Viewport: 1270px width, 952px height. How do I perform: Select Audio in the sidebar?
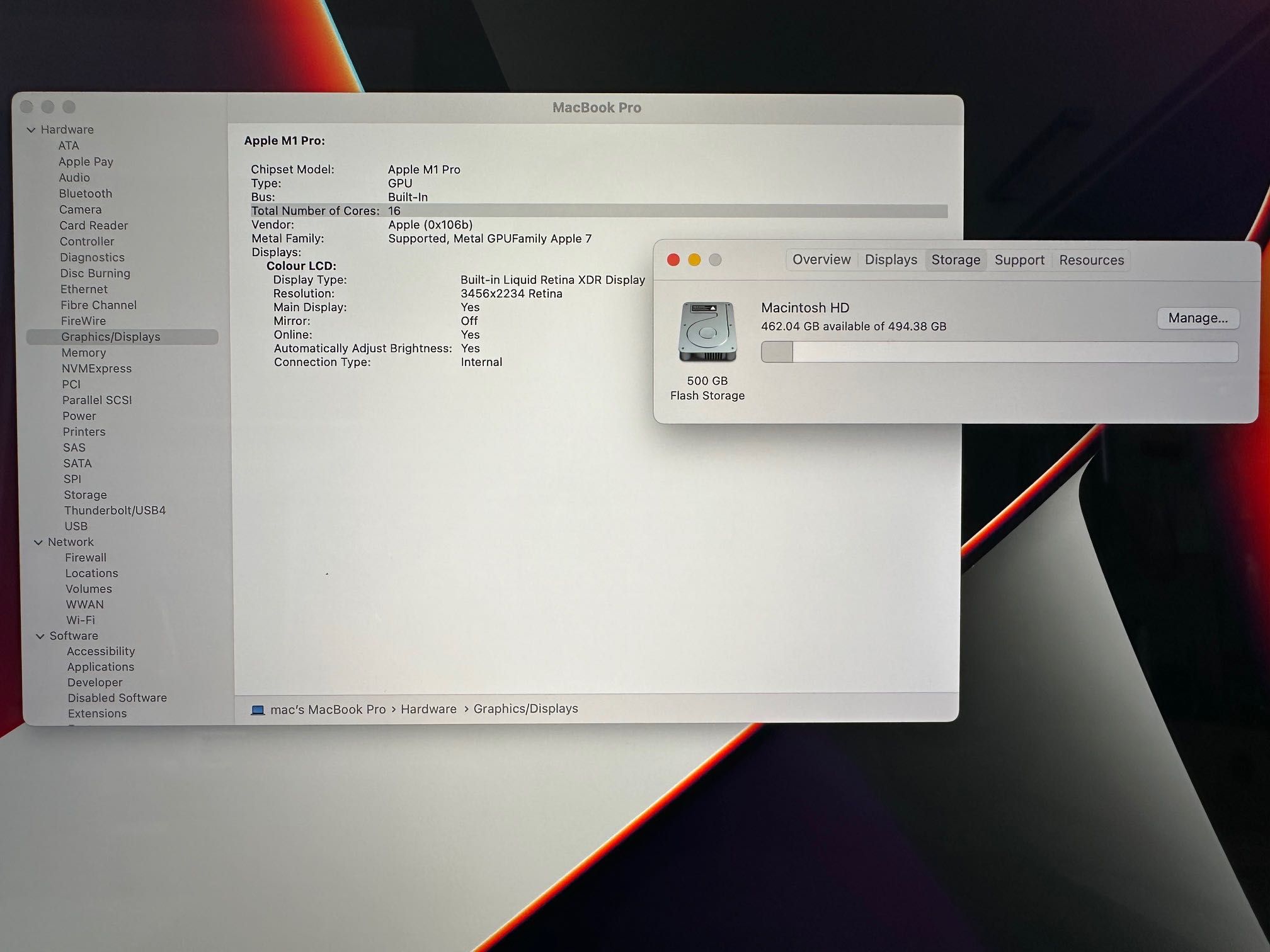point(74,178)
